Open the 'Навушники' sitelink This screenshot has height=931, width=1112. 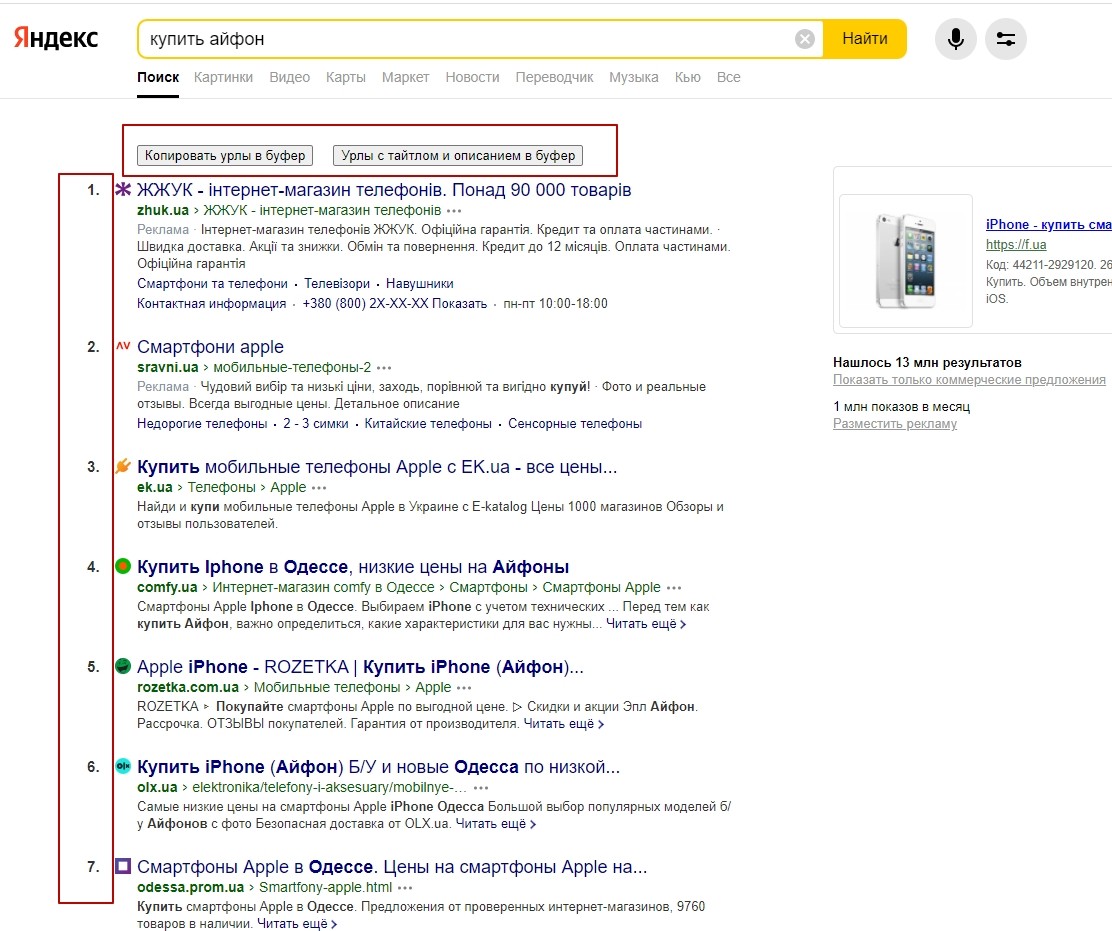pos(419,284)
